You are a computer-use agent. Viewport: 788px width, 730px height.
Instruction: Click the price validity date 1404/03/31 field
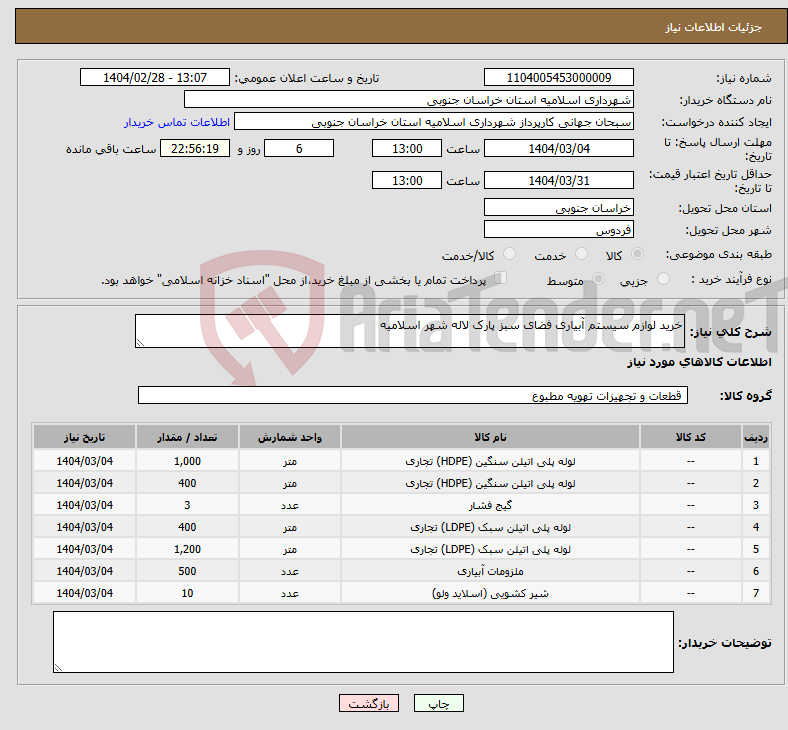tap(558, 180)
